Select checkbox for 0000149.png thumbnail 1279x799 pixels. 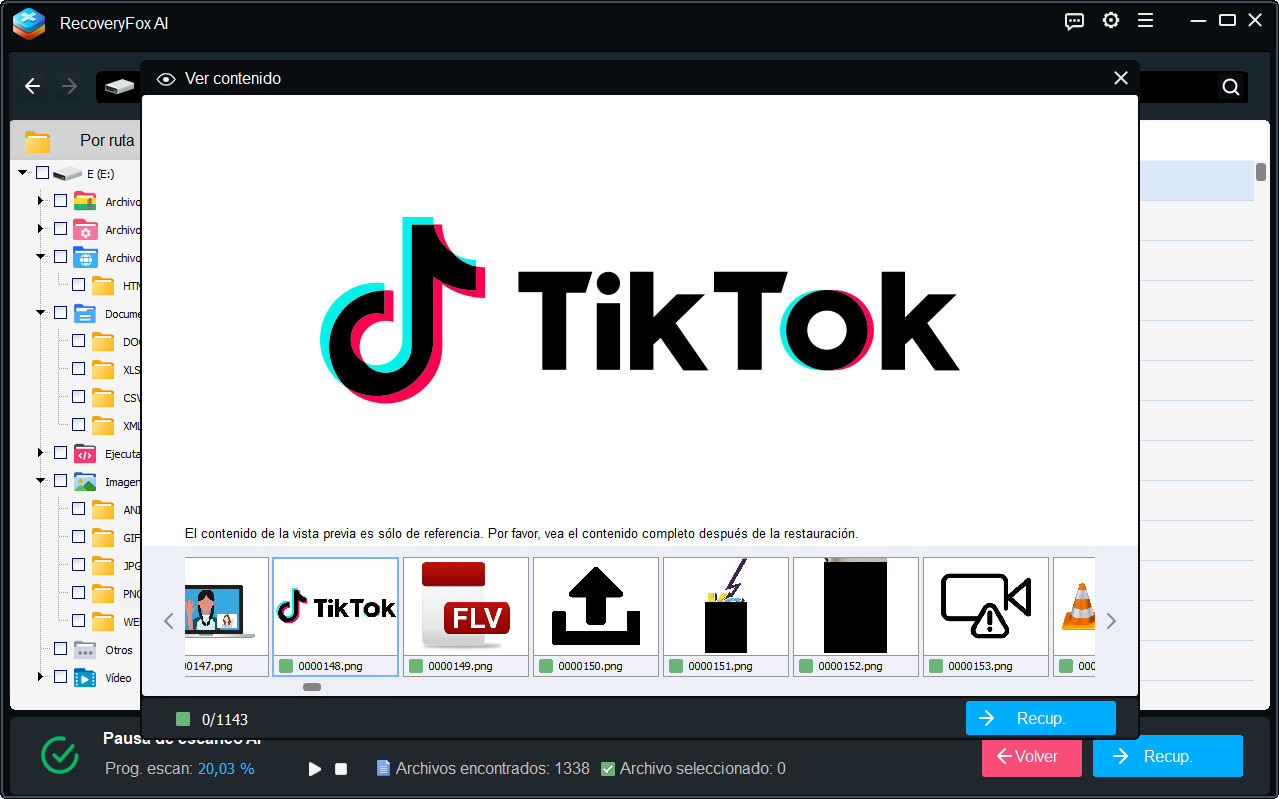(416, 666)
